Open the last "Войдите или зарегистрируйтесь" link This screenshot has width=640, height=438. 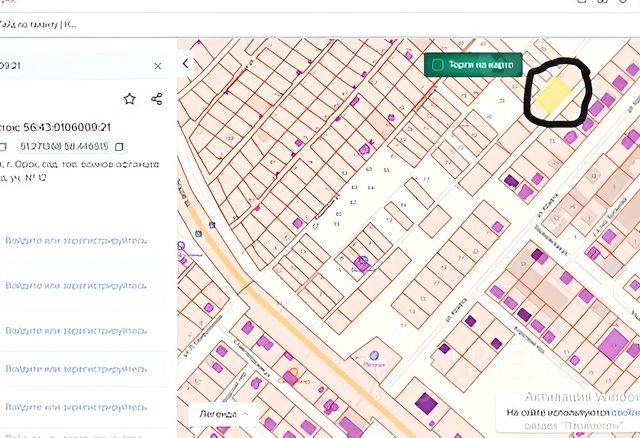[76, 407]
